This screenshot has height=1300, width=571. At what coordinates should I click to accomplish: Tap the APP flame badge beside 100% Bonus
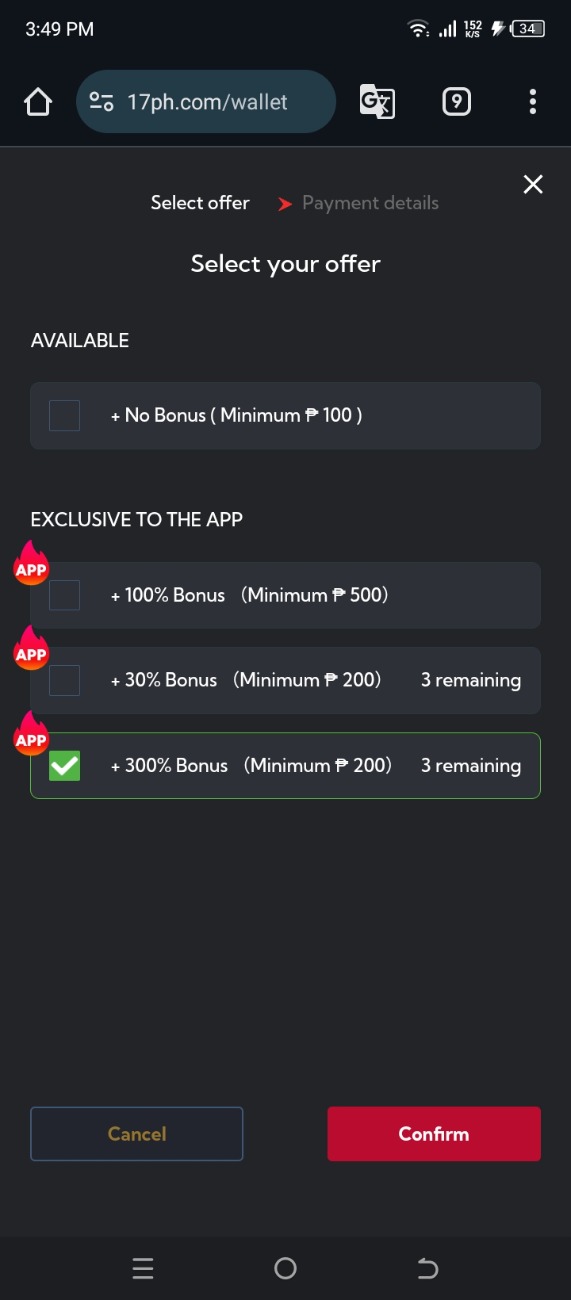[31, 564]
